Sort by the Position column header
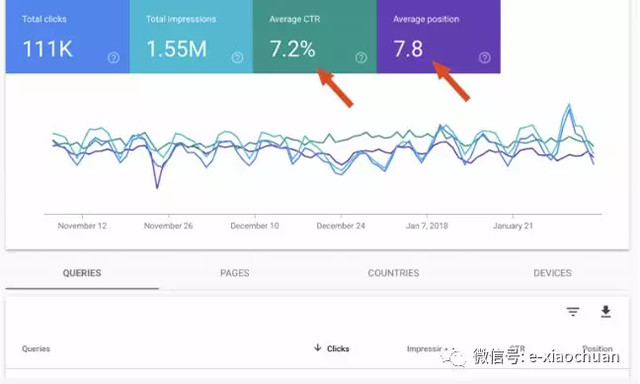The height and width of the screenshot is (384, 640). pyautogui.click(x=597, y=348)
